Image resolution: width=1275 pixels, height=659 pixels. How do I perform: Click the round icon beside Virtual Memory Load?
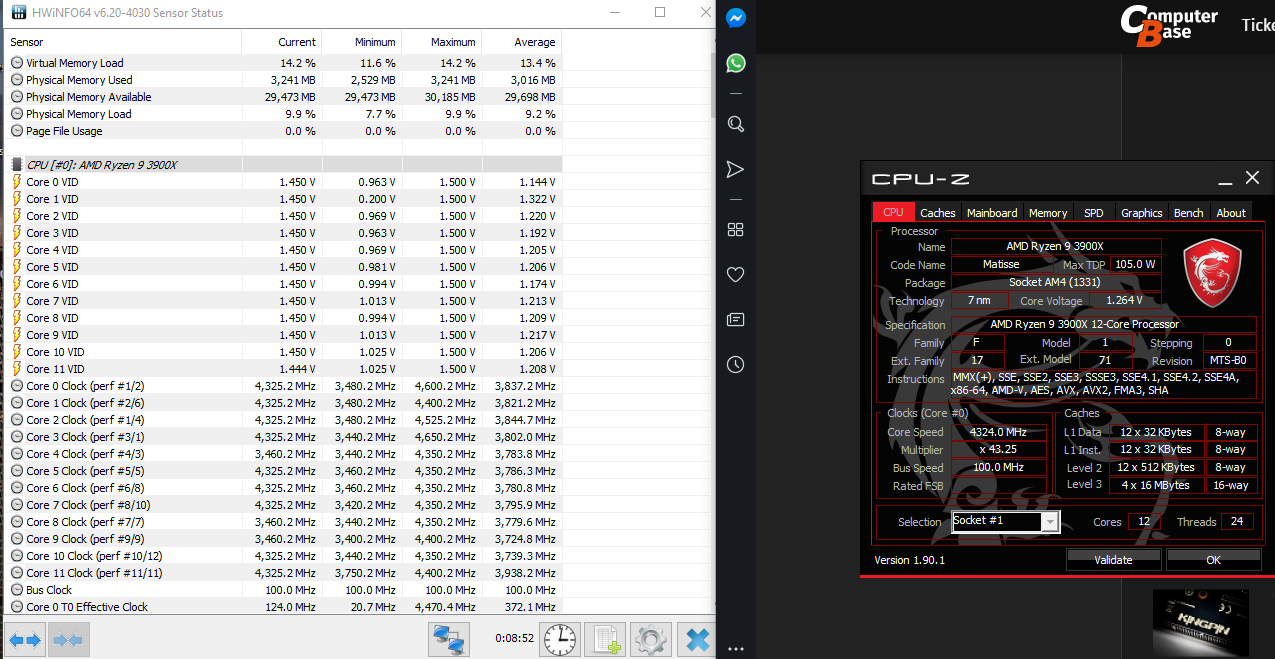coord(17,63)
